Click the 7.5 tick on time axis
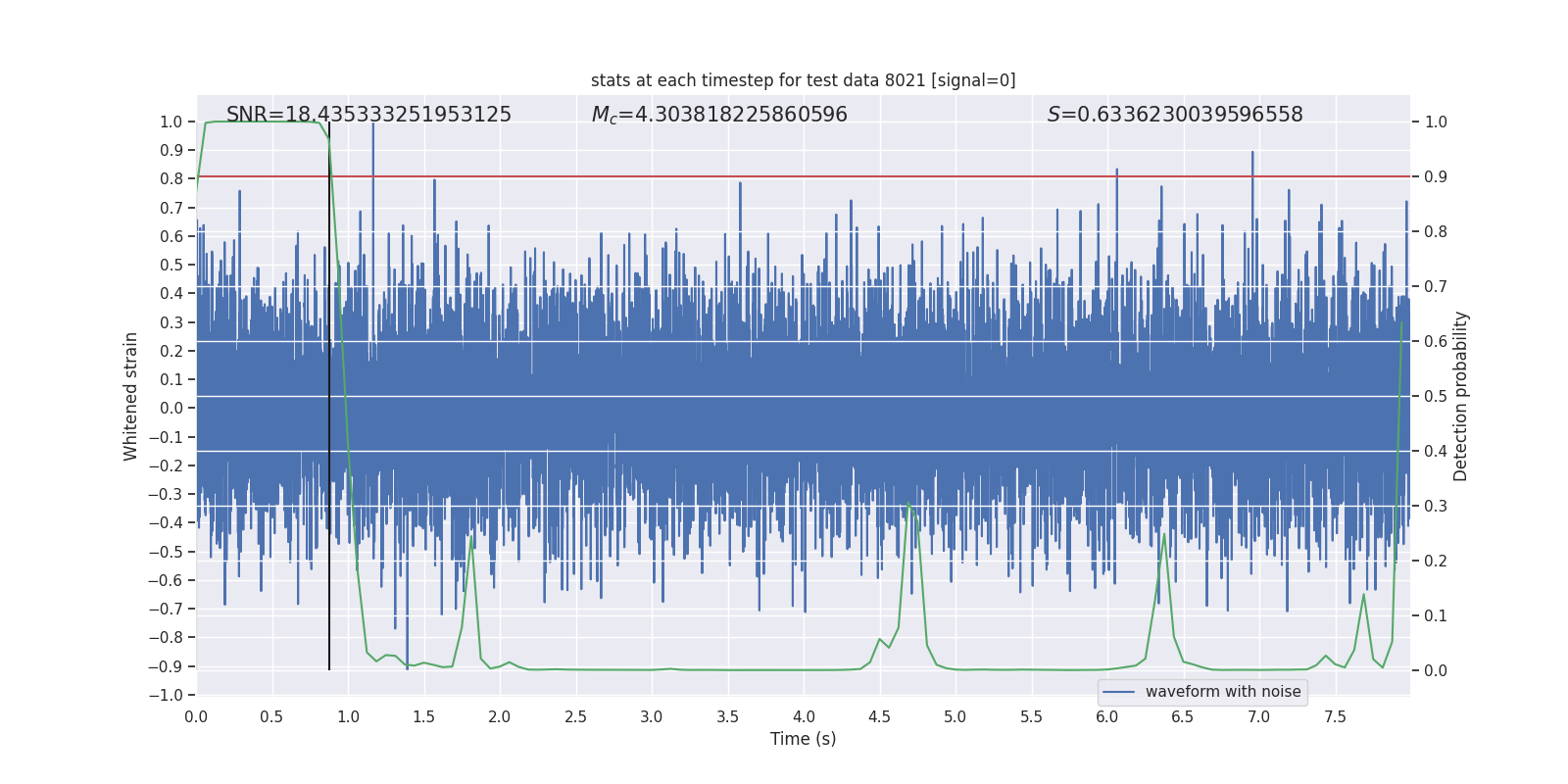This screenshot has width=1568, height=784. tap(1335, 716)
